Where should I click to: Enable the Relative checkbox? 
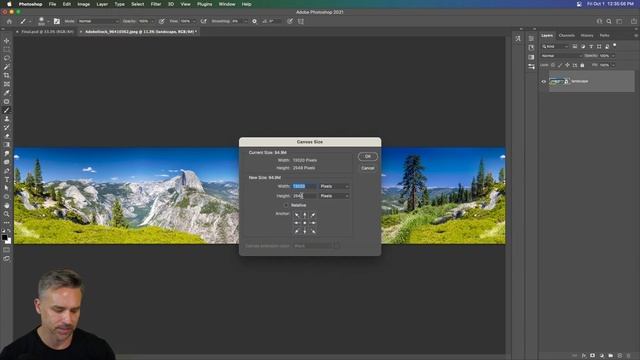pyautogui.click(x=287, y=205)
